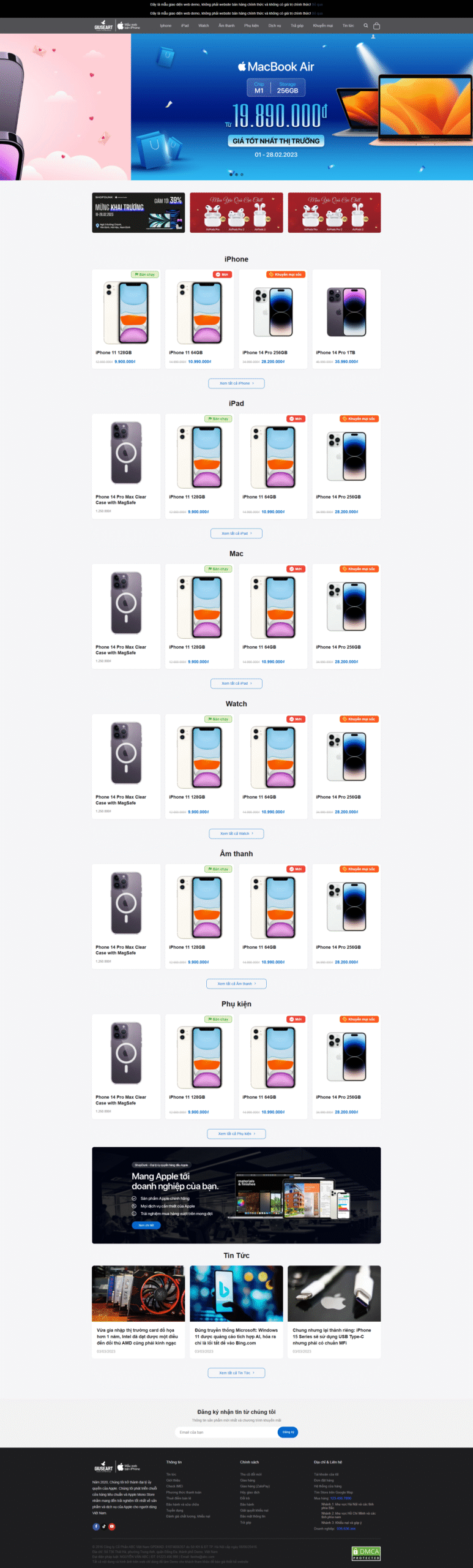This screenshot has height=1568, width=473.
Task: Expand 'Xem tất cả Tin Tức' link
Action: pyautogui.click(x=236, y=1373)
